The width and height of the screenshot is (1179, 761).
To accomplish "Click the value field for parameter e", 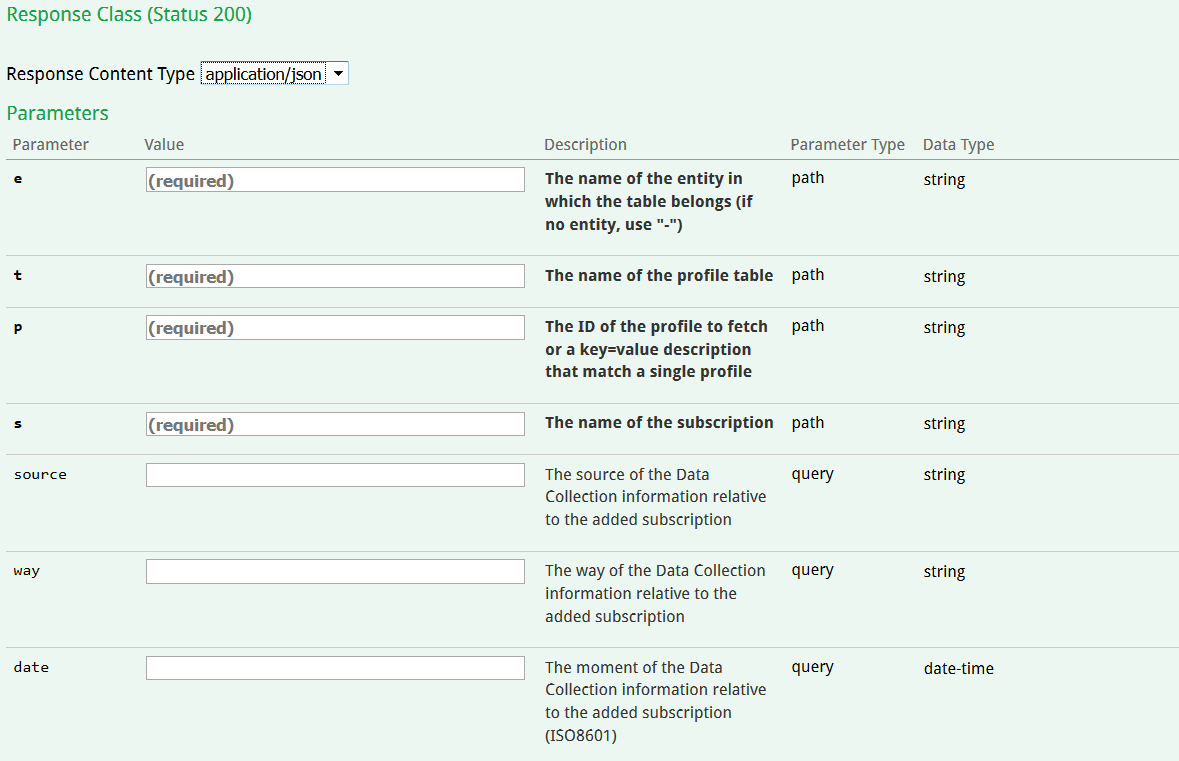I will tap(335, 180).
